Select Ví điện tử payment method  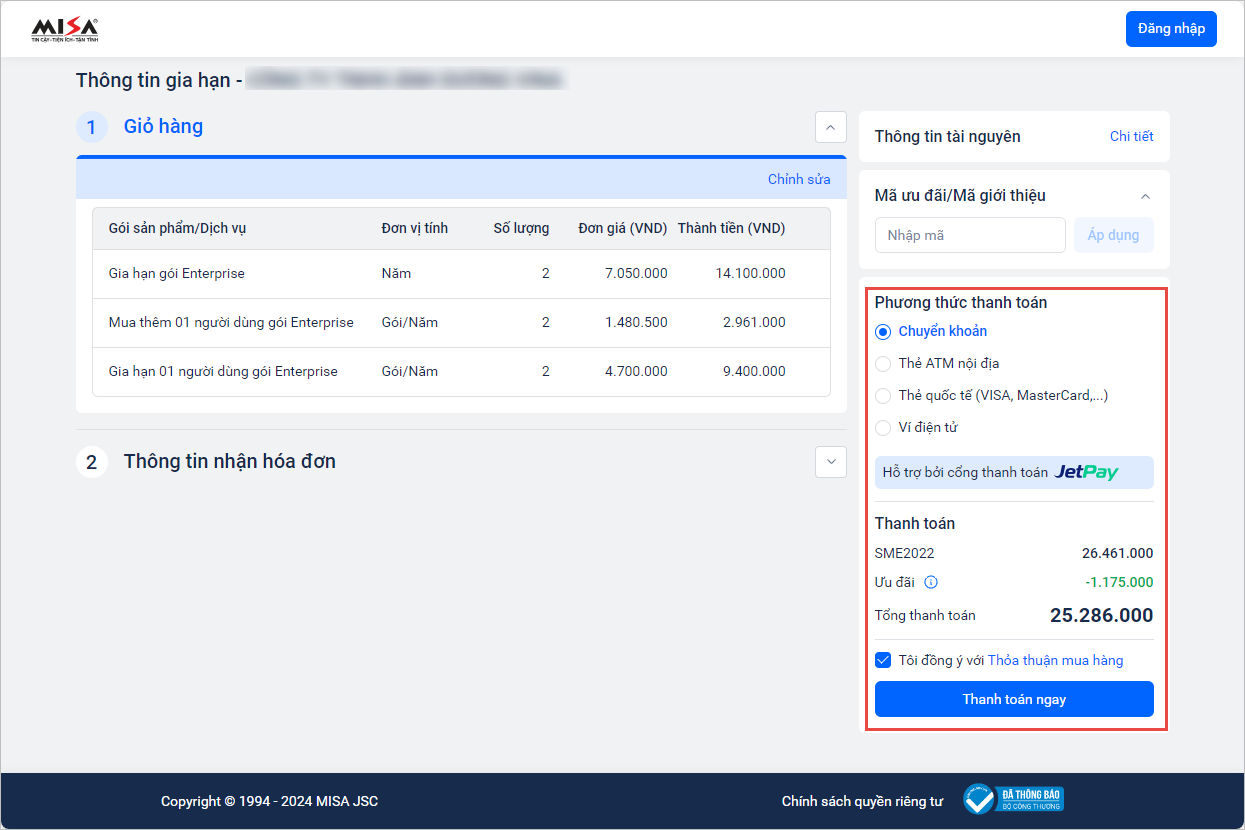coord(883,428)
